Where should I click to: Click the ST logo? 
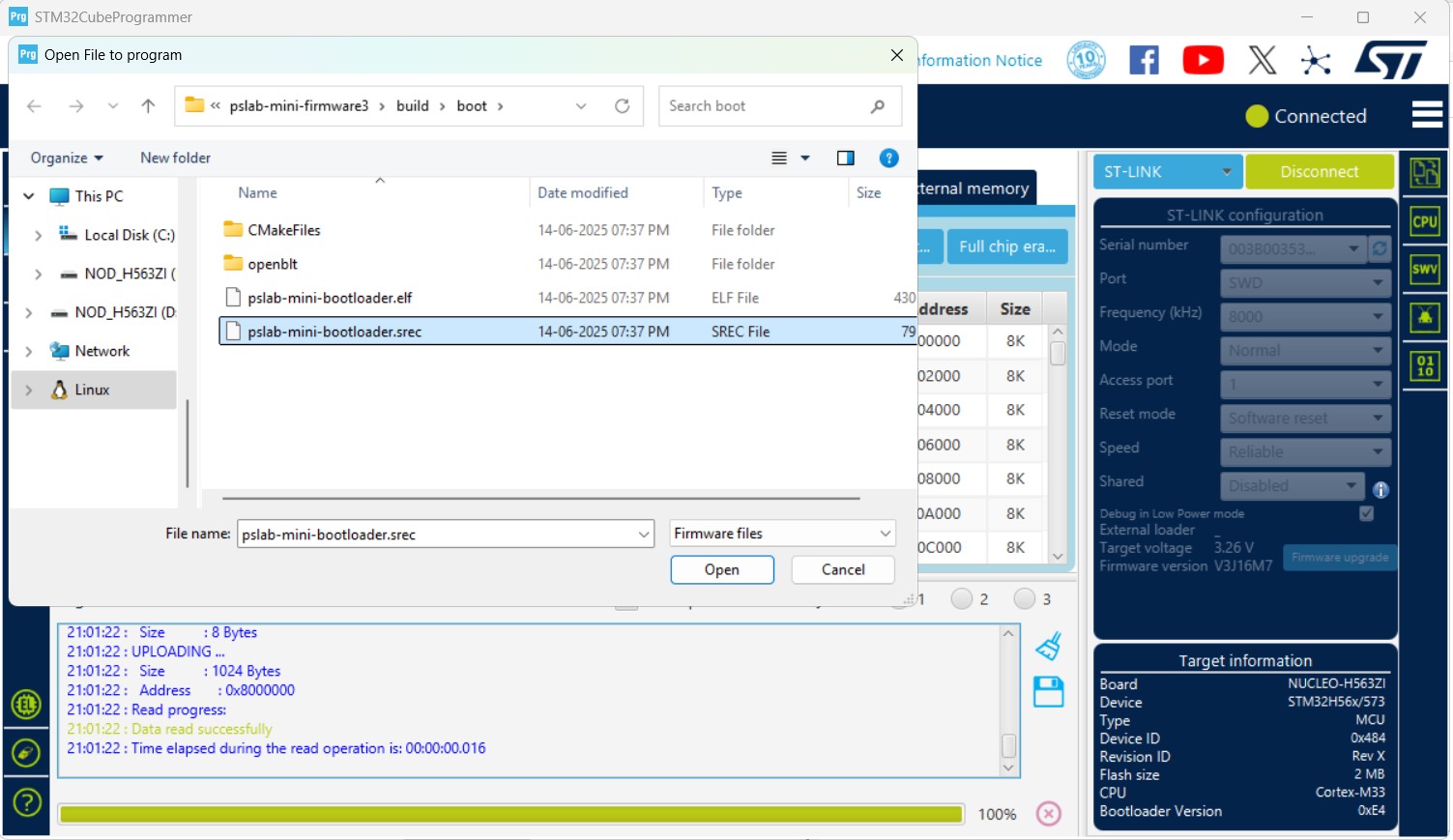[x=1391, y=60]
